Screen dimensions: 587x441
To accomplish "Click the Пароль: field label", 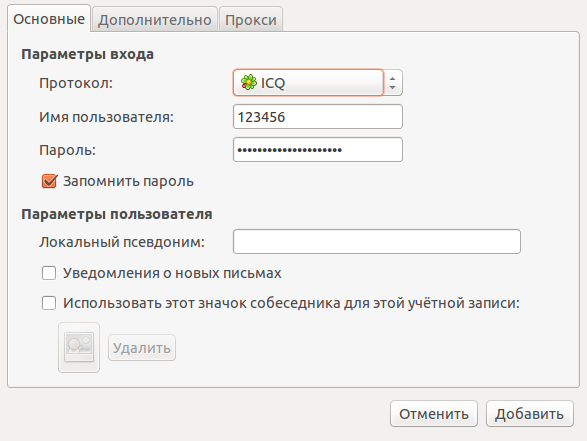I will [x=67, y=150].
